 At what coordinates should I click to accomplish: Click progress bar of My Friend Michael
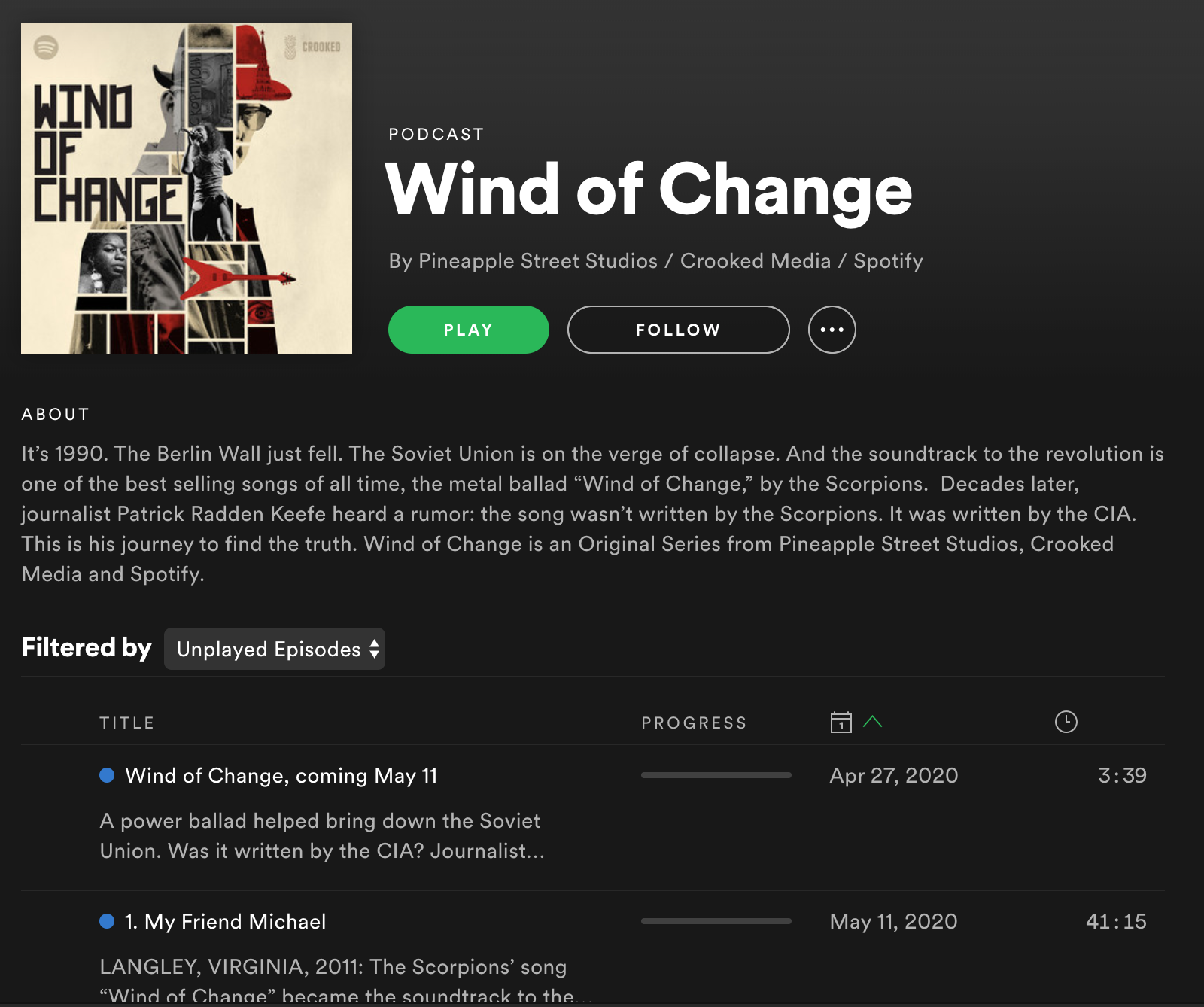pyautogui.click(x=716, y=921)
